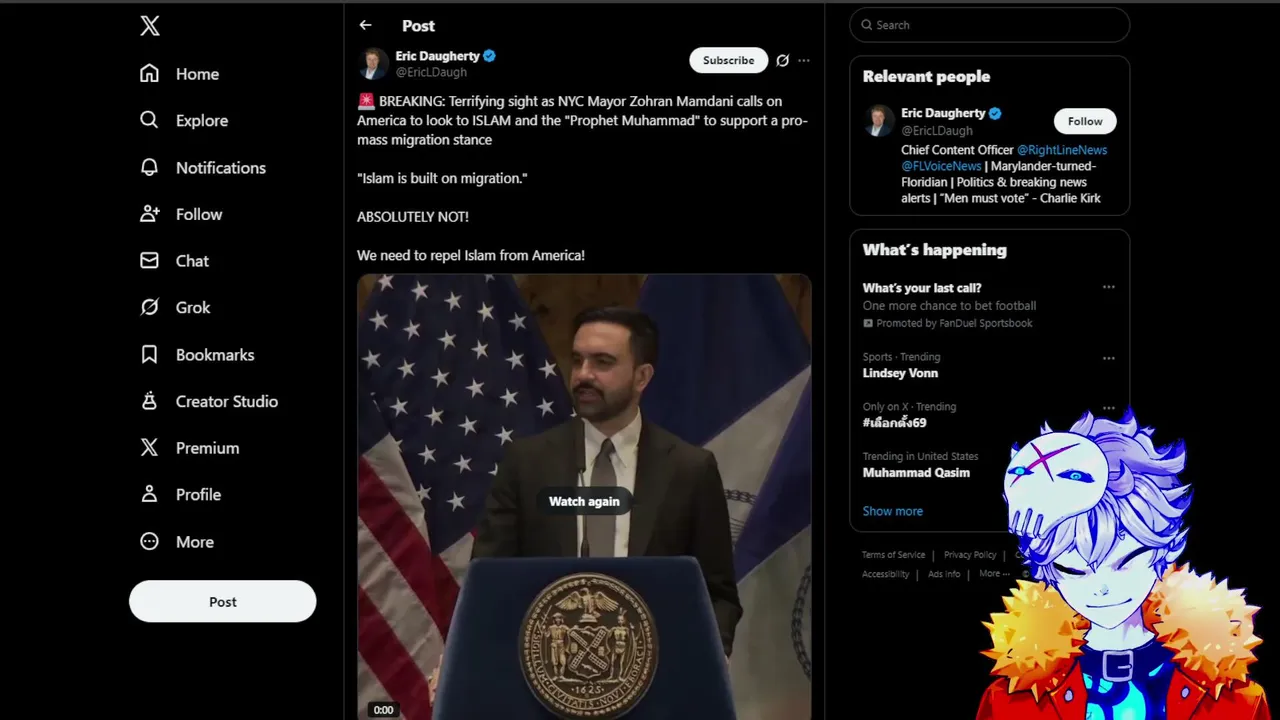Open Creator Studio in sidebar
The image size is (1280, 720).
pos(209,401)
